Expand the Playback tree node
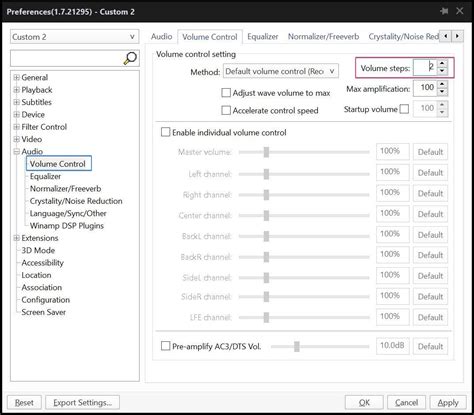The image size is (474, 415). tap(16, 90)
